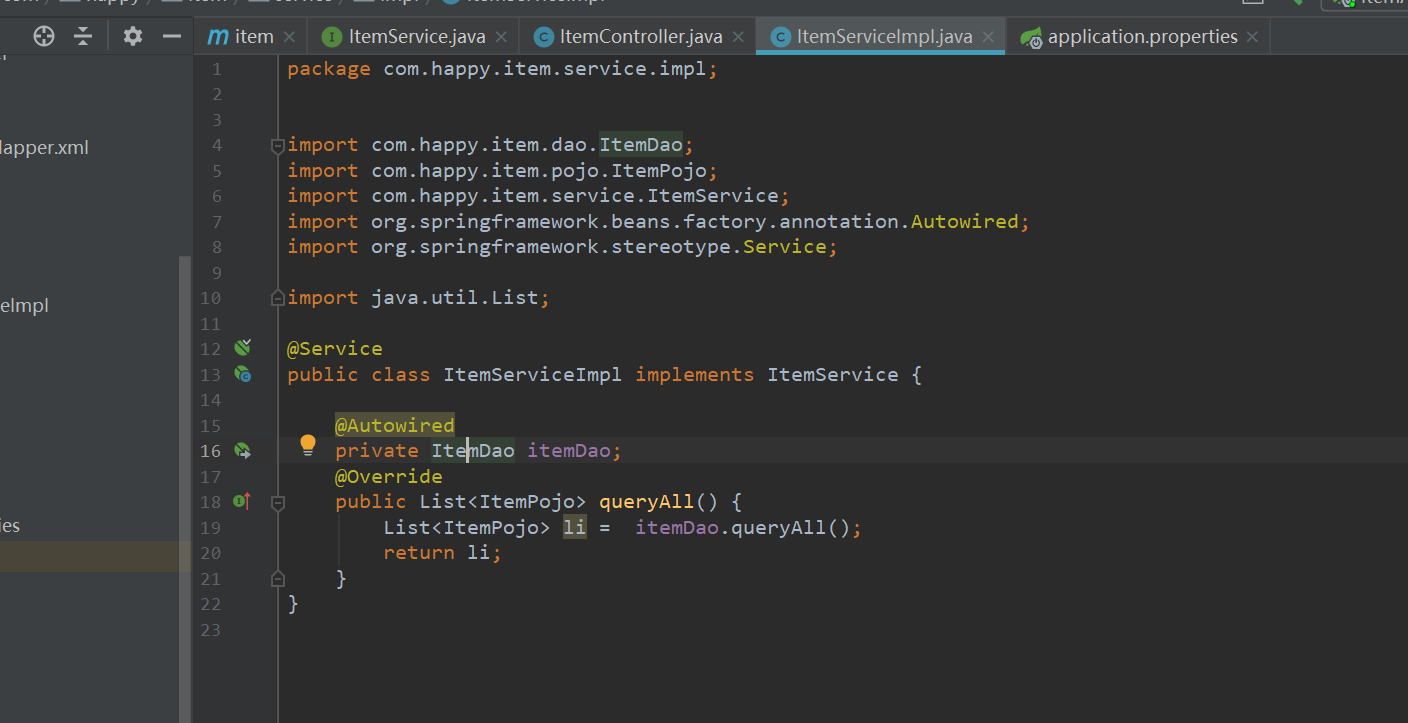Click class bean gutter icon on line 13
The image size is (1408, 723).
tap(242, 374)
